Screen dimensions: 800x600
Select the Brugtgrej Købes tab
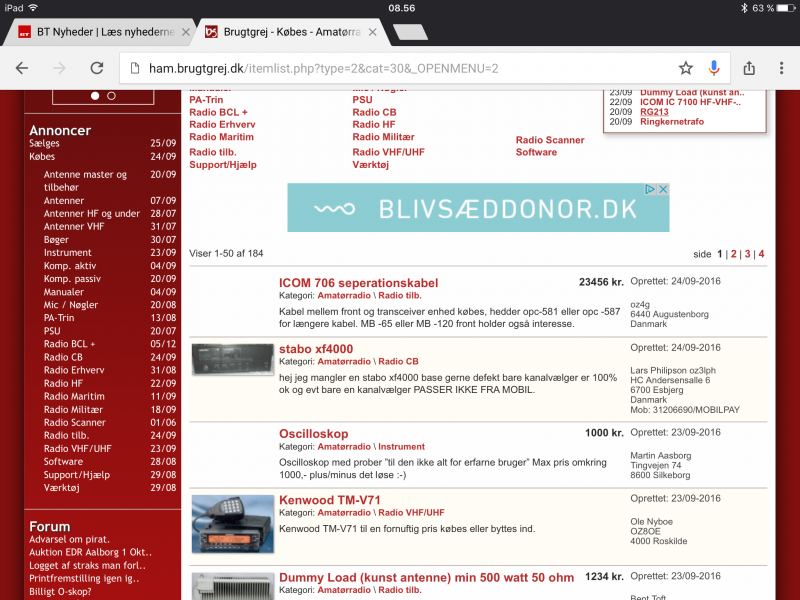pyautogui.click(x=292, y=32)
